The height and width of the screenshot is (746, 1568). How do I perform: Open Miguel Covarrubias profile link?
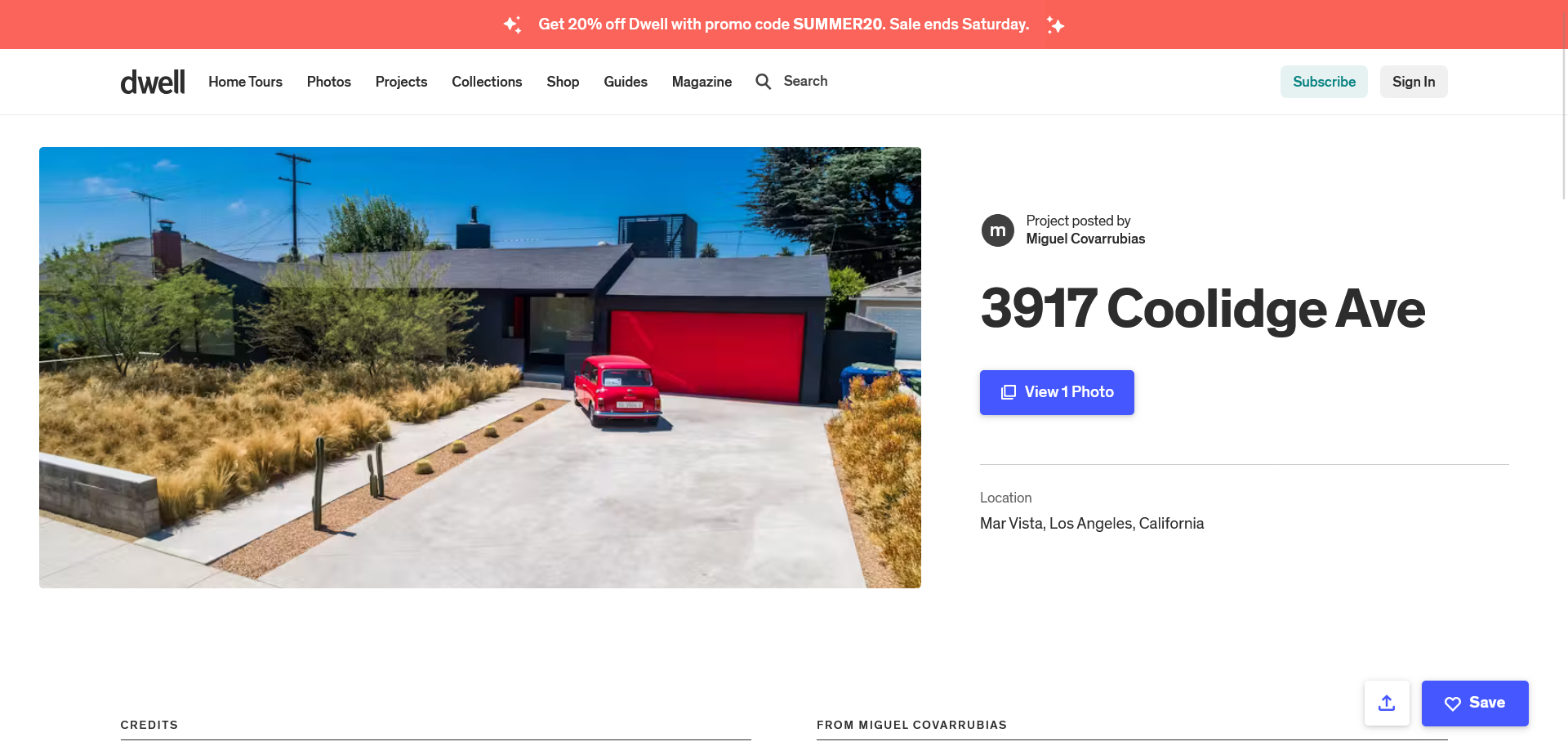pyautogui.click(x=1085, y=239)
